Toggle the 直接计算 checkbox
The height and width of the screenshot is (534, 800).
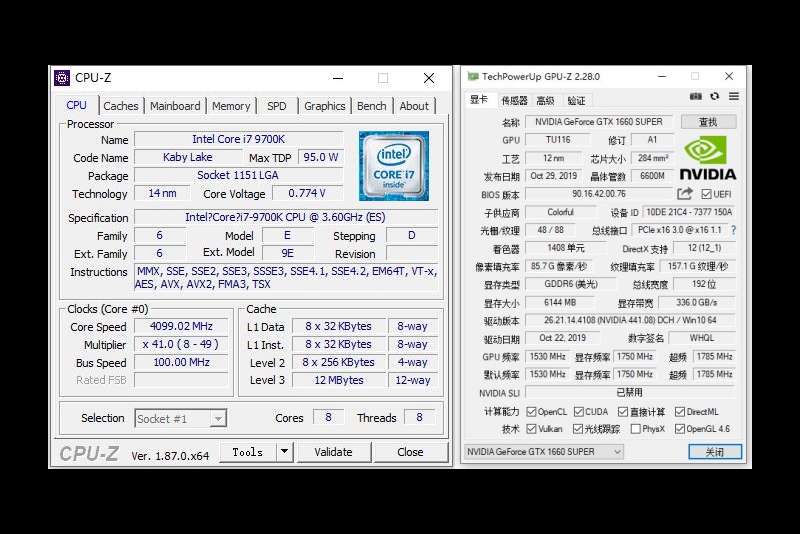tap(622, 412)
